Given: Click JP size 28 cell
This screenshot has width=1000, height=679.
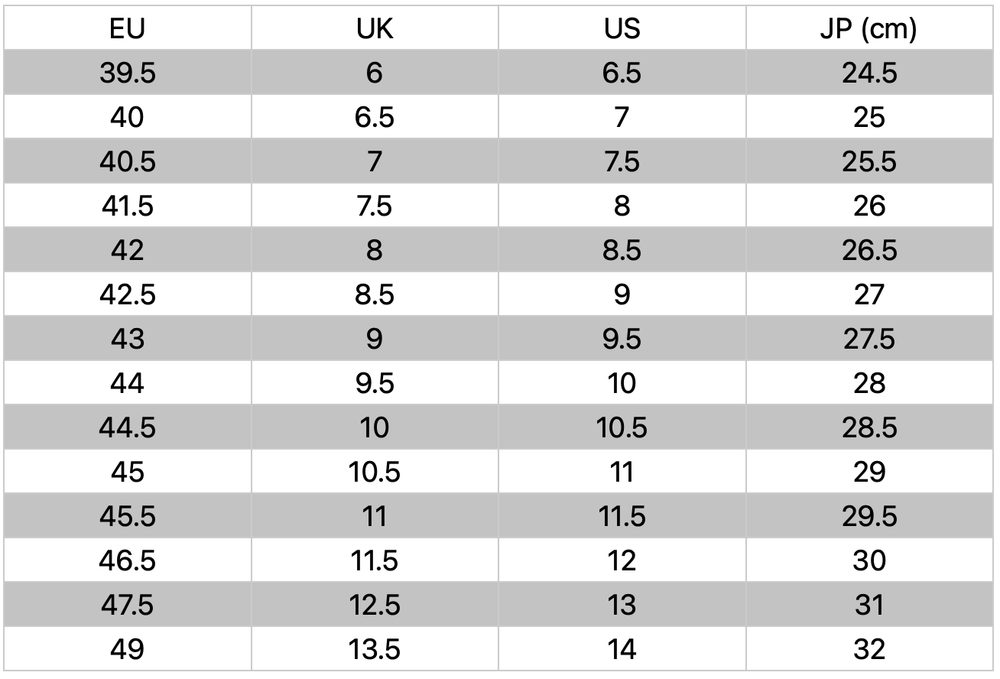Looking at the screenshot, I should (869, 383).
